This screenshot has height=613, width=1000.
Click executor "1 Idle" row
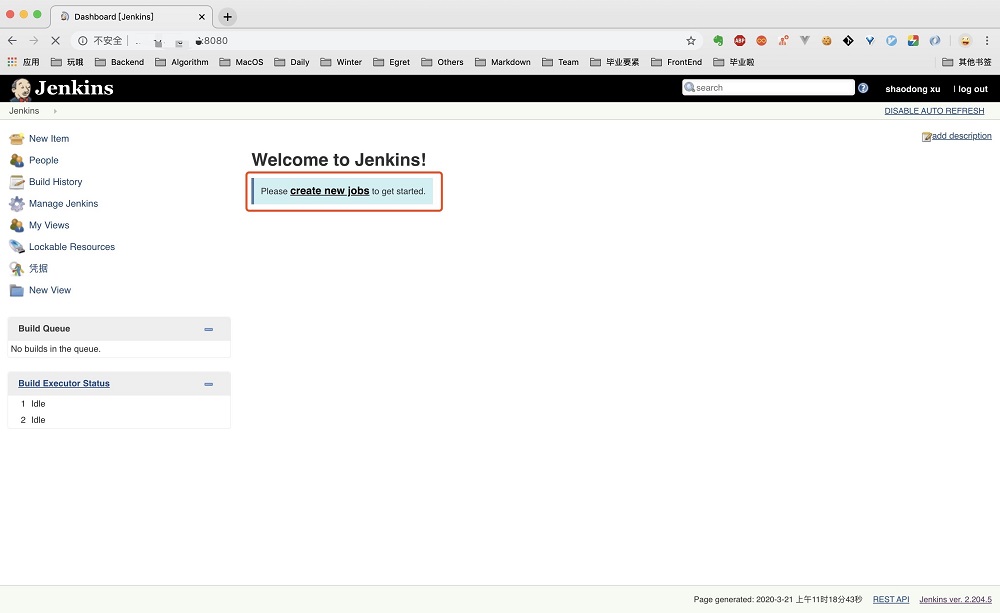point(119,404)
